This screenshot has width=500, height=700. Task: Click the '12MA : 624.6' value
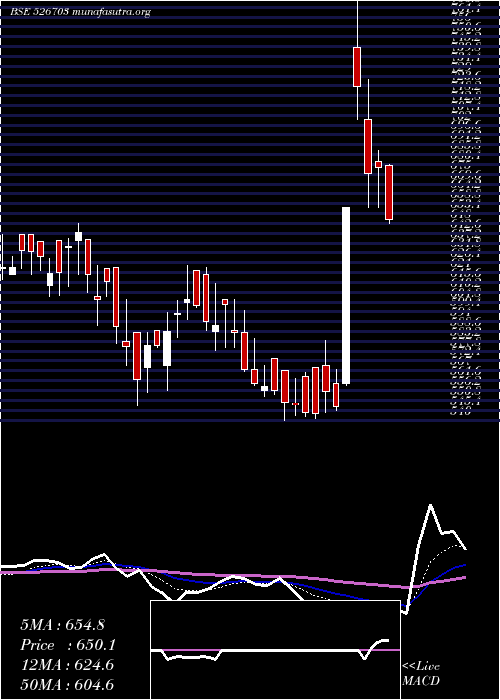[x=66, y=665]
